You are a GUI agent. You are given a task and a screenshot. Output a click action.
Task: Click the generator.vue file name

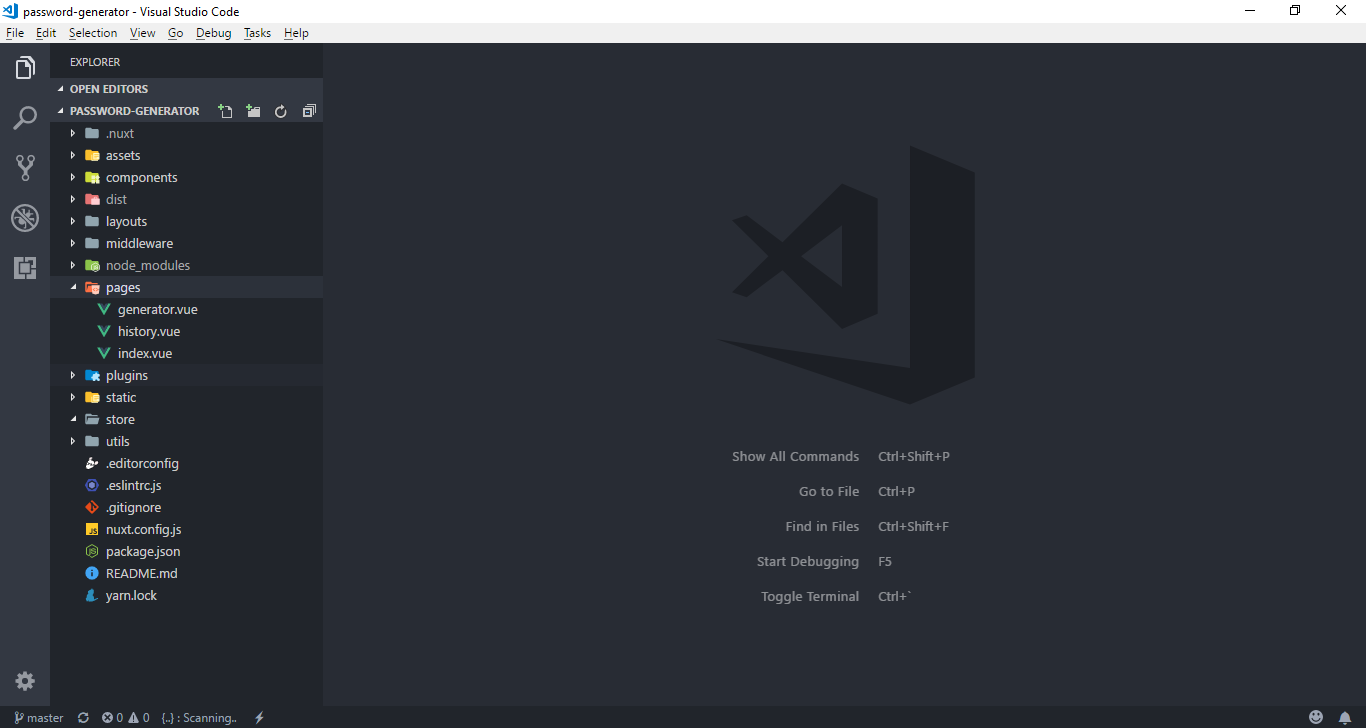click(158, 309)
